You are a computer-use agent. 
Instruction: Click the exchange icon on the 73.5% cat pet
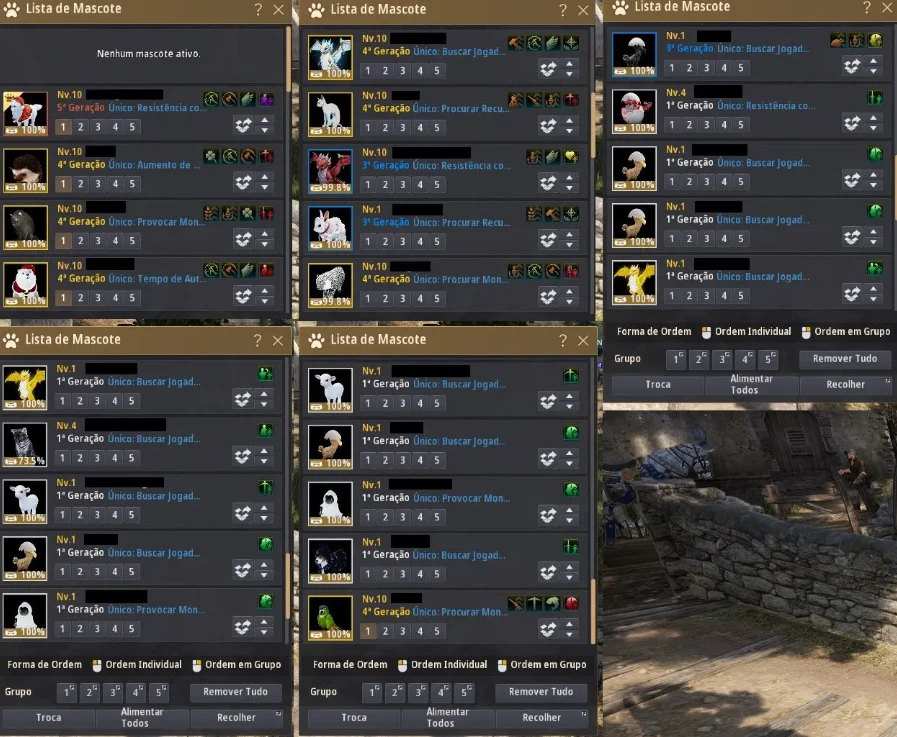[x=243, y=456]
